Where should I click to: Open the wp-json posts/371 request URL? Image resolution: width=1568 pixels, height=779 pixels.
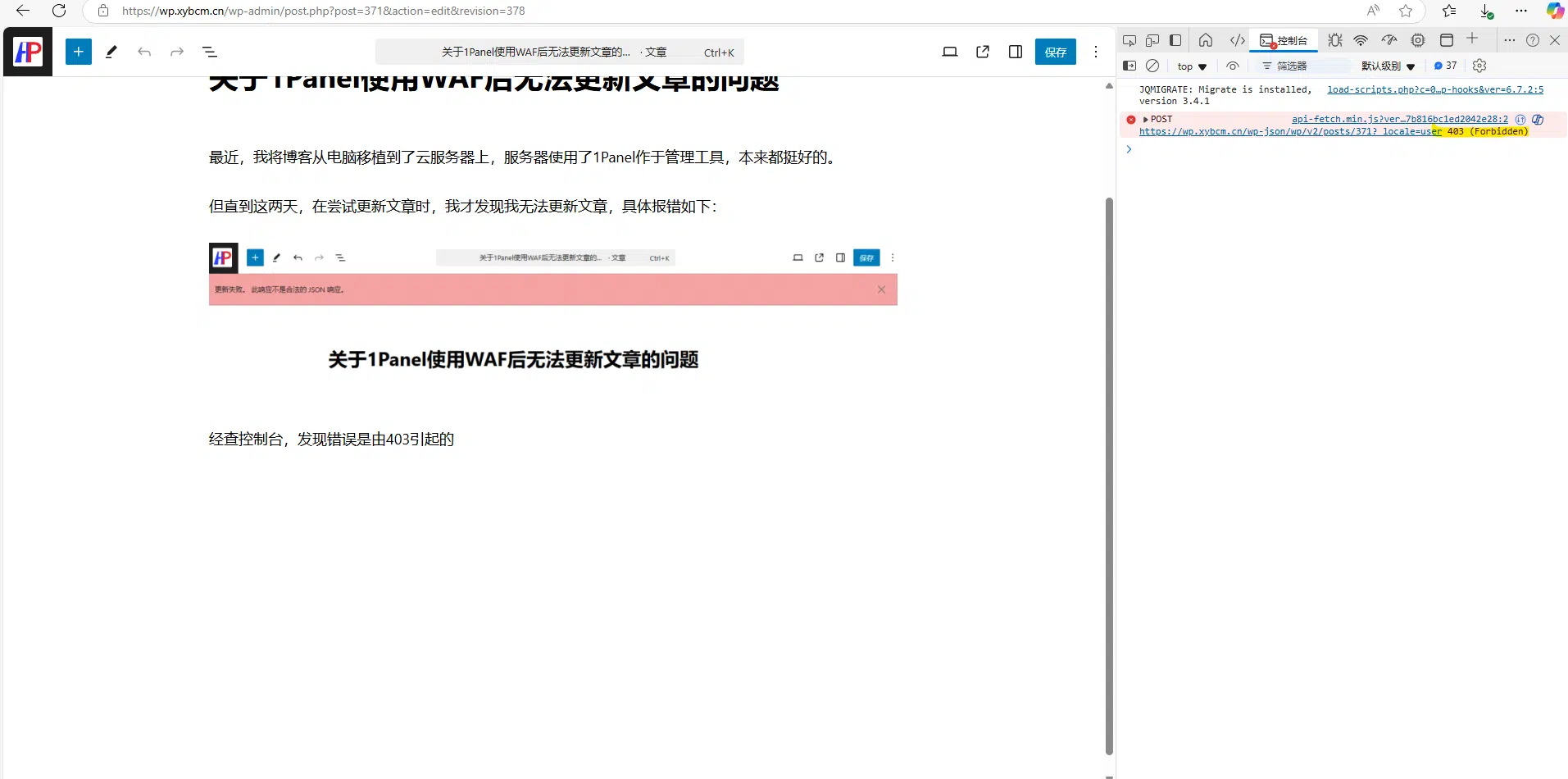point(1290,131)
